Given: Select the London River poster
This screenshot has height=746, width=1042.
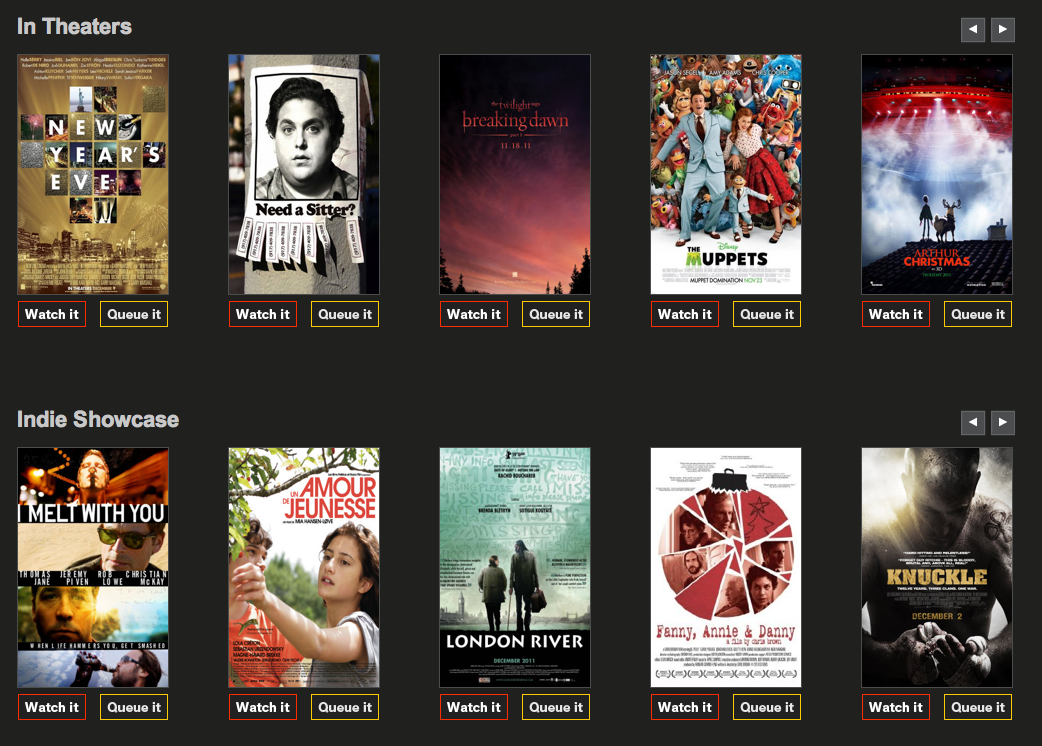Looking at the screenshot, I should pyautogui.click(x=515, y=567).
